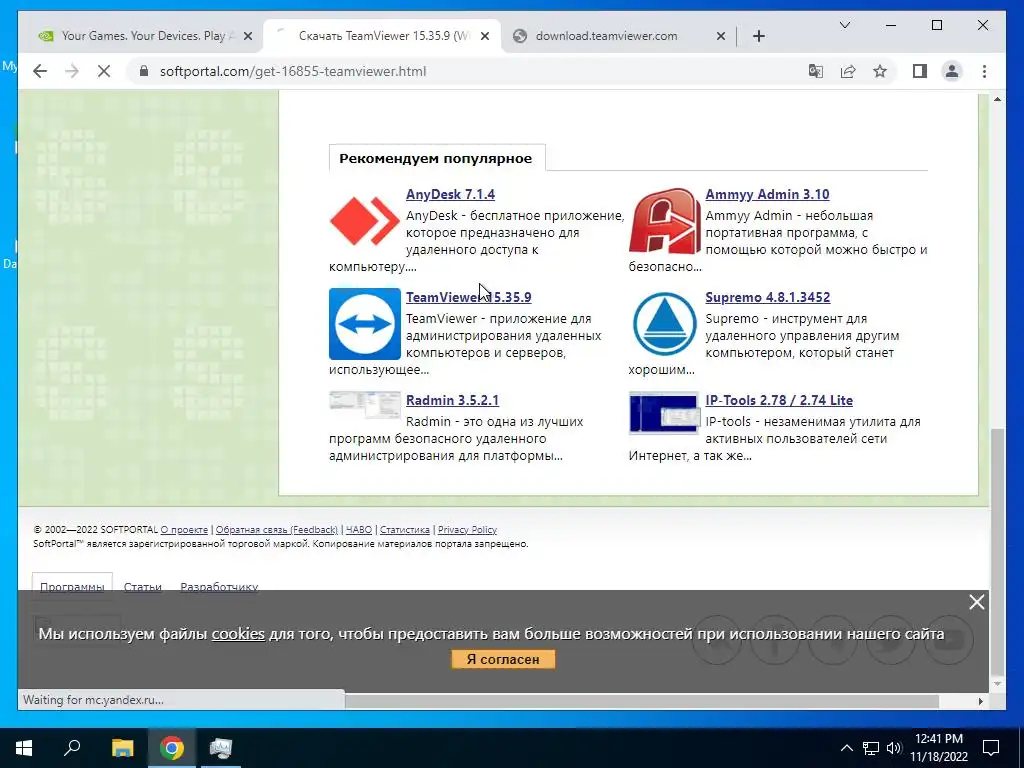
Task: Open the Radmin screenshot thumbnail
Action: 364,405
